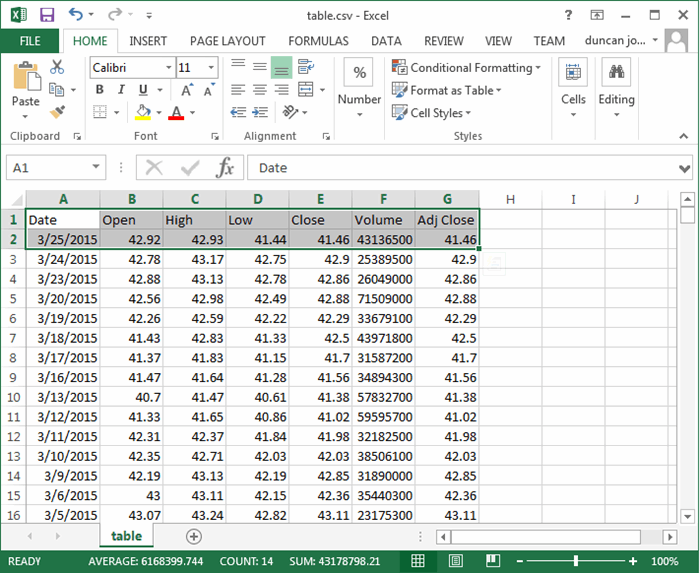
Task: Cancel formula entry with the X icon
Action: pyautogui.click(x=154, y=168)
